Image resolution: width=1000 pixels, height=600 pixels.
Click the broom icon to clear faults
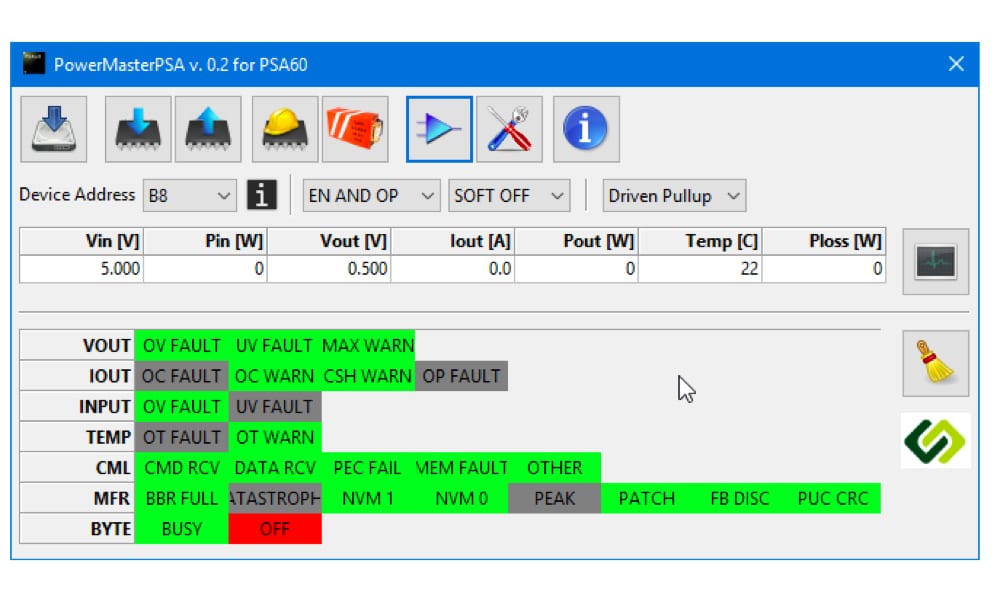coord(936,363)
